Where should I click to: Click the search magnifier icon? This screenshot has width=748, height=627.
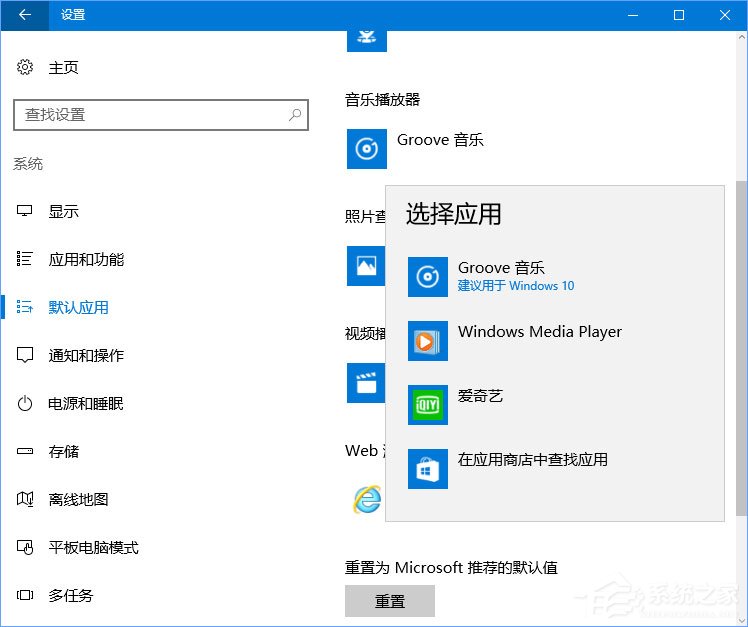tap(295, 115)
